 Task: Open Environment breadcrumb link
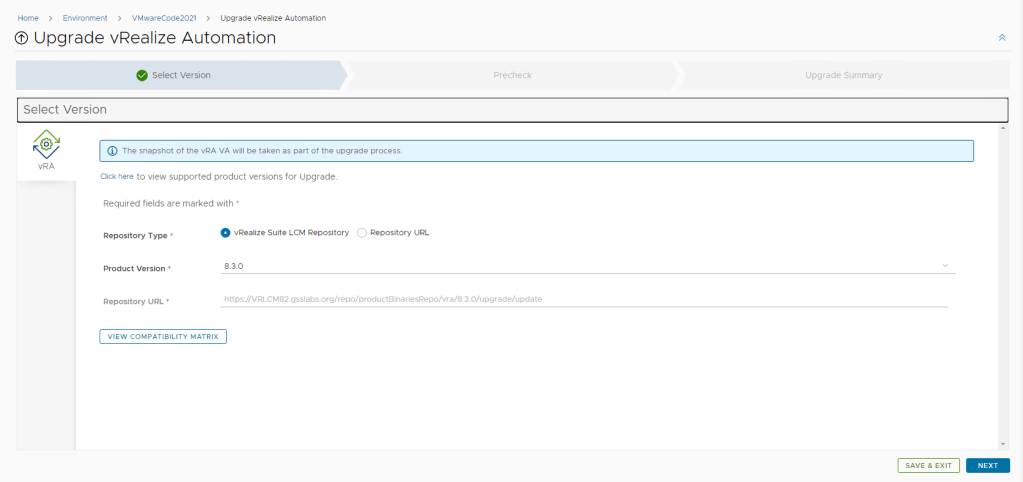85,18
